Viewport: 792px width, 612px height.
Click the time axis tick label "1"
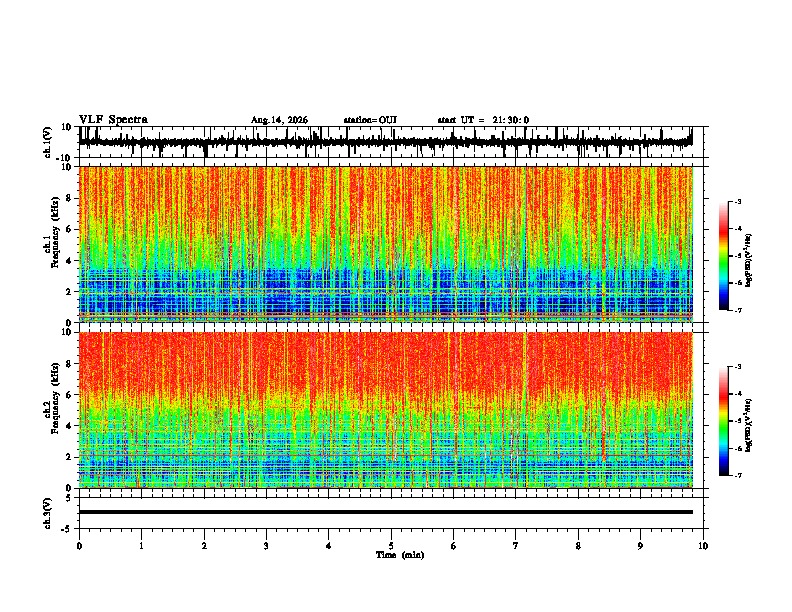141,546
